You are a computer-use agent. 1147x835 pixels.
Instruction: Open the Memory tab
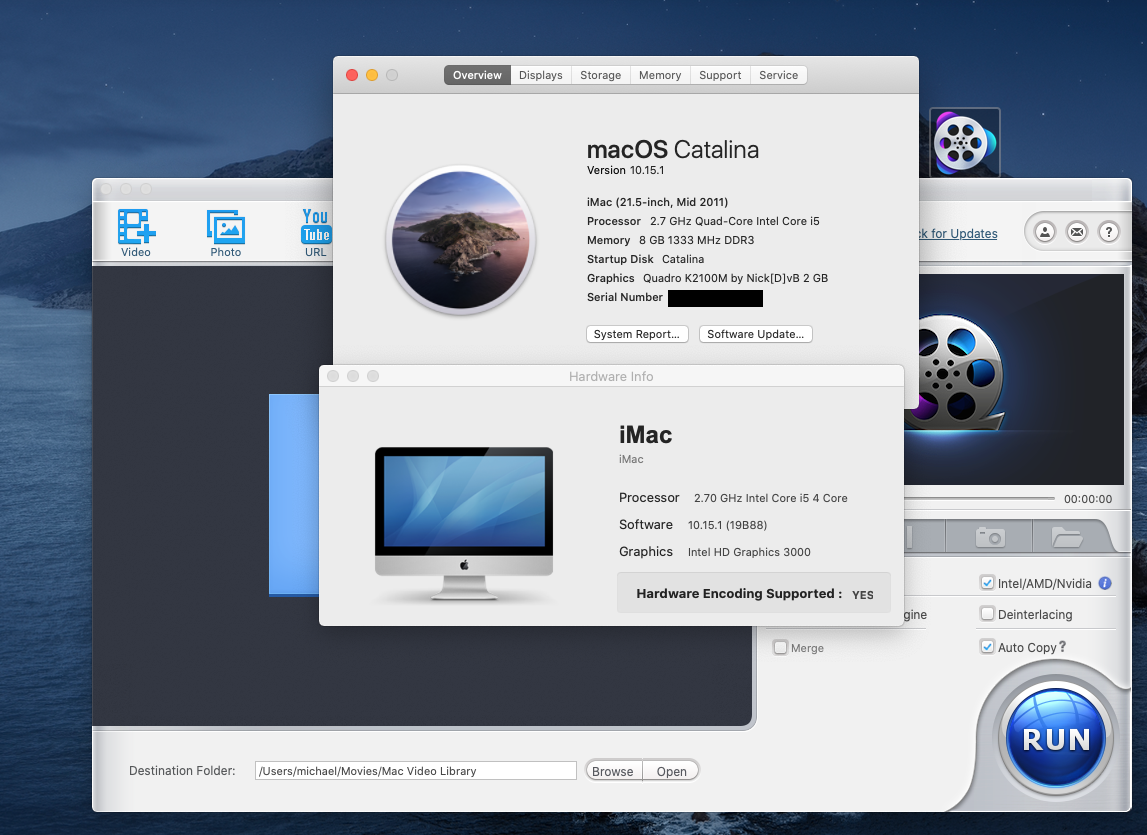click(x=660, y=75)
